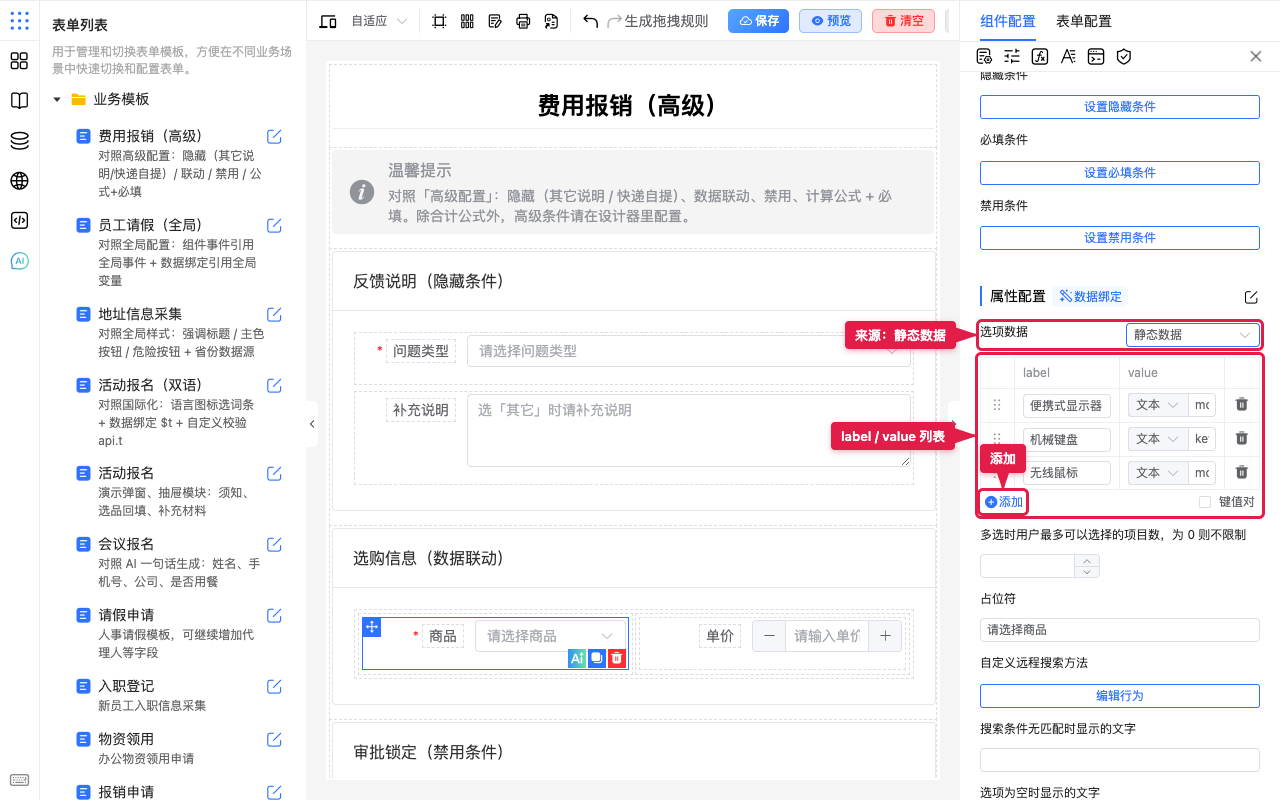
Task: Open the terminal window icon in config panel
Action: 1096,56
